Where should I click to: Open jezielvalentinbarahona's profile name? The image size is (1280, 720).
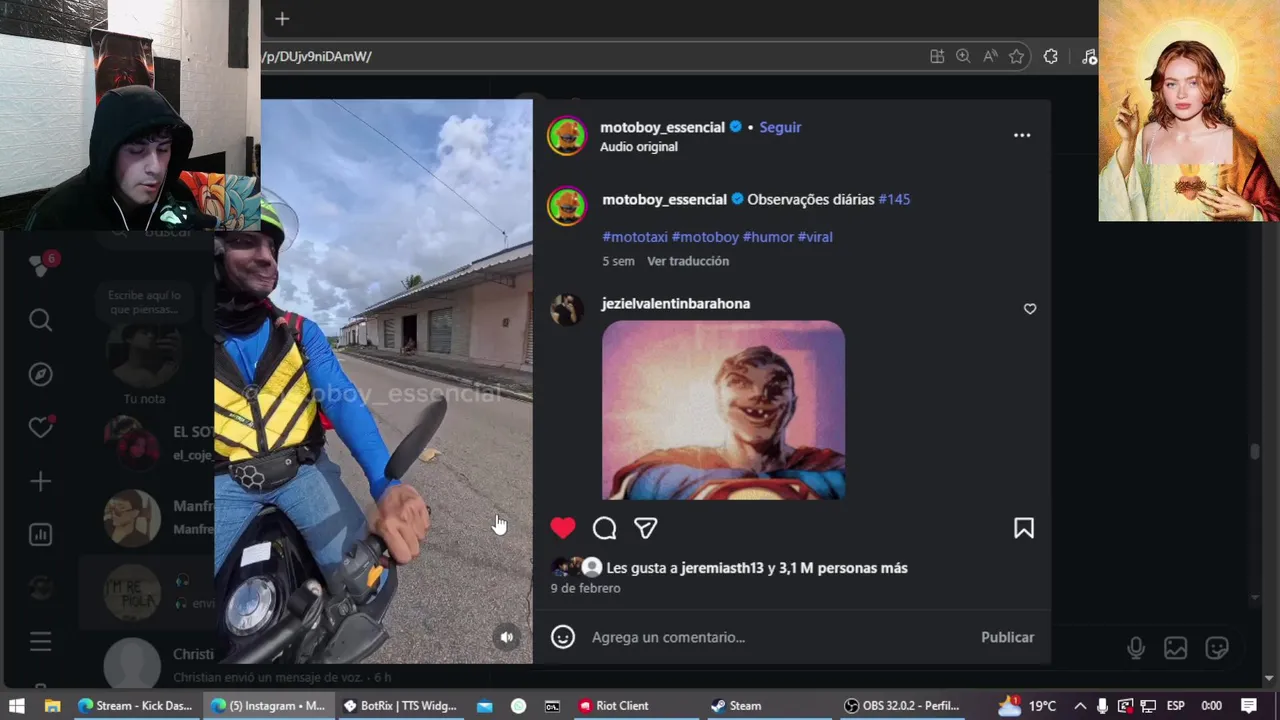click(676, 303)
